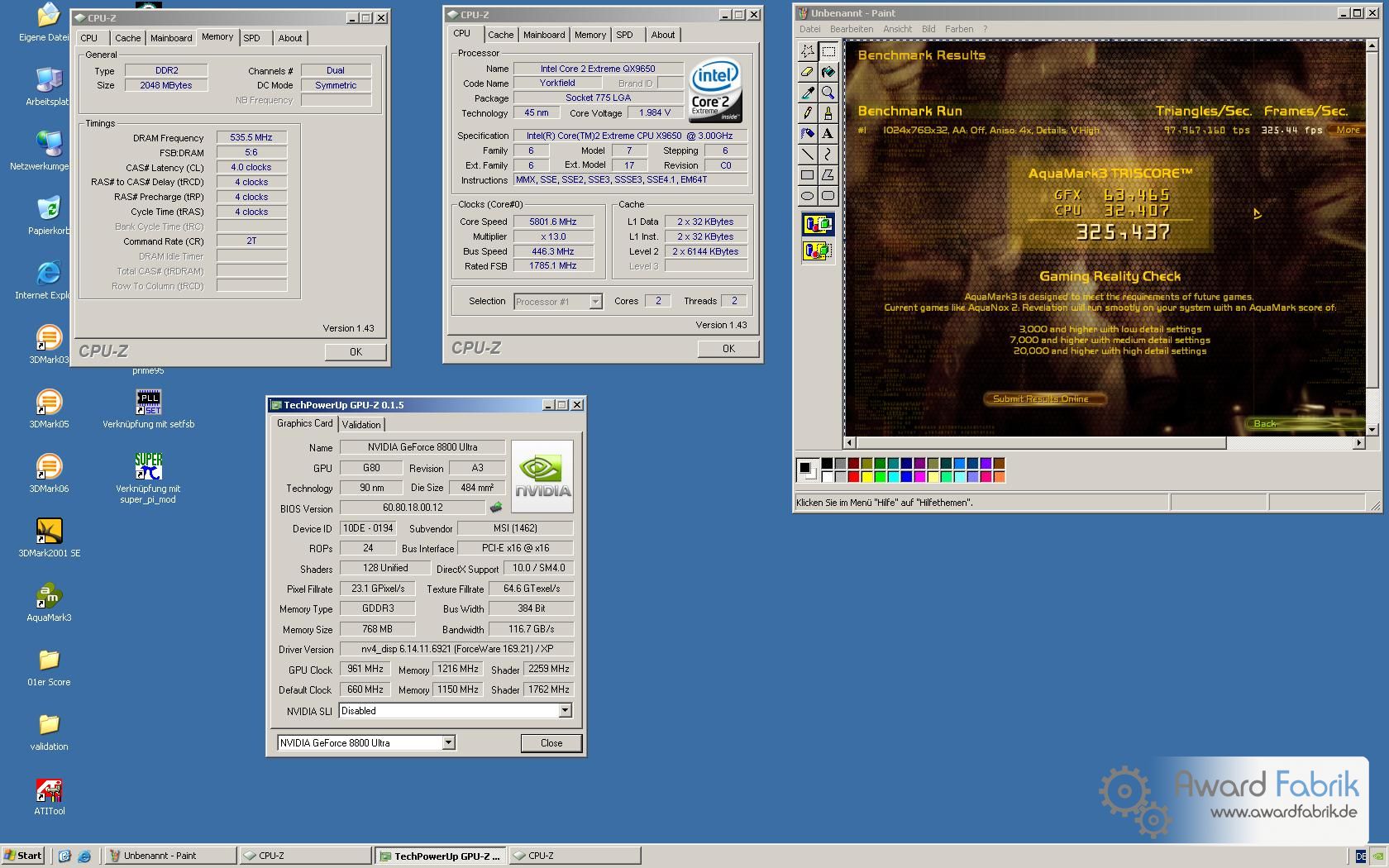
Task: Select the Free-Form Select tool in Paint
Action: tap(807, 51)
